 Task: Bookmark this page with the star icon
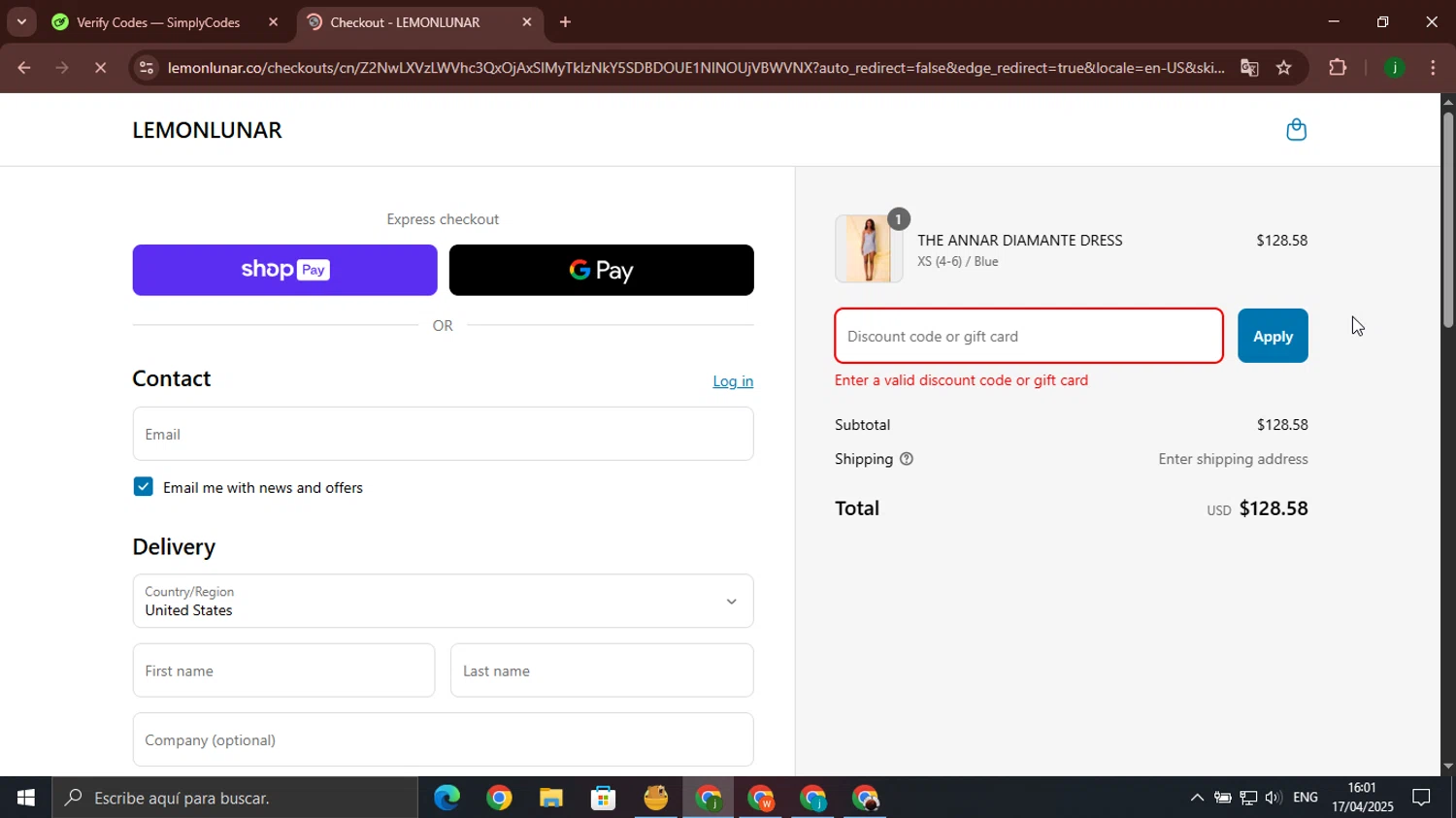coord(1284,68)
